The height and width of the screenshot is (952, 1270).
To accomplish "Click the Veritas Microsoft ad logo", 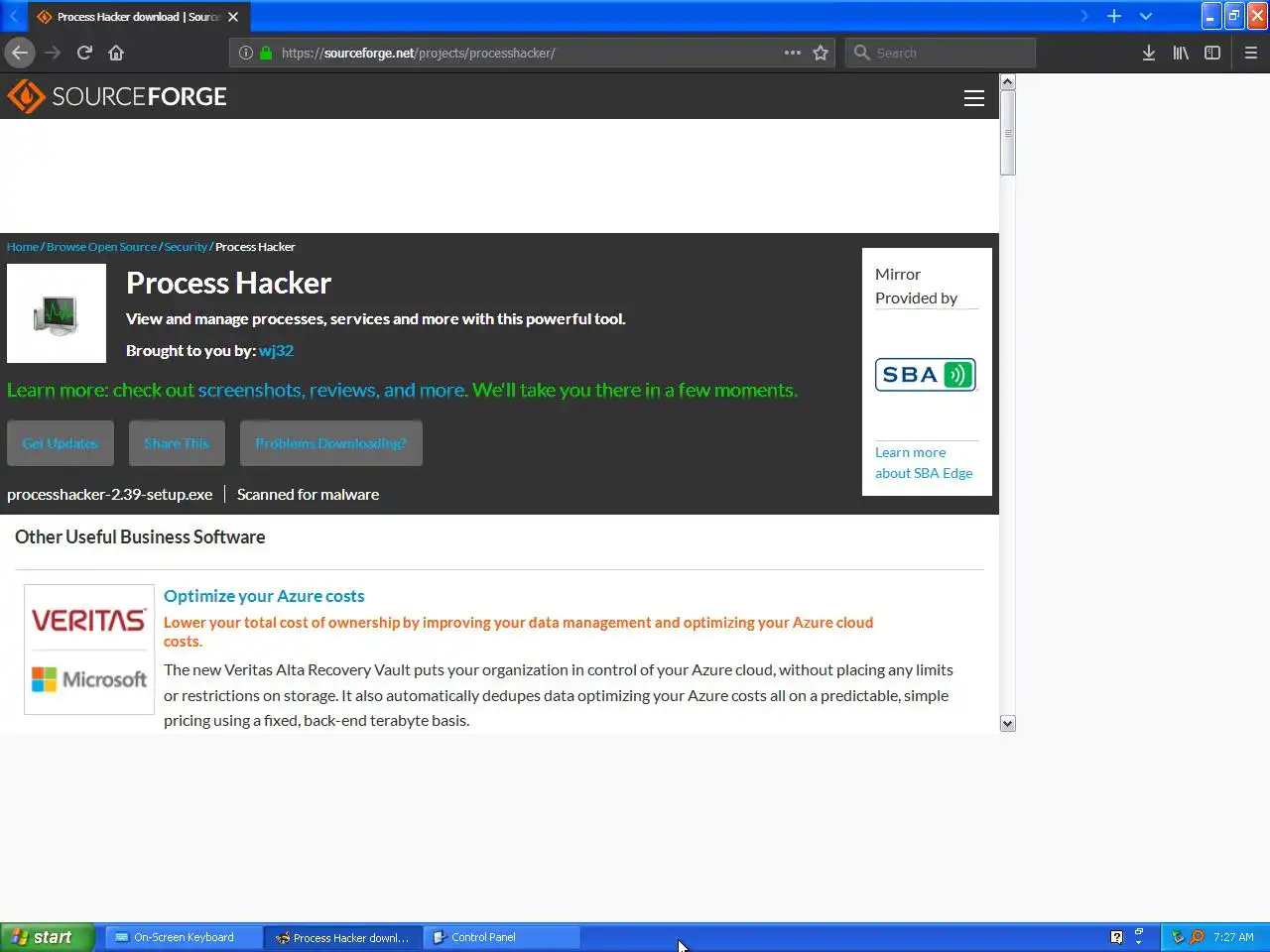I will coord(89,650).
